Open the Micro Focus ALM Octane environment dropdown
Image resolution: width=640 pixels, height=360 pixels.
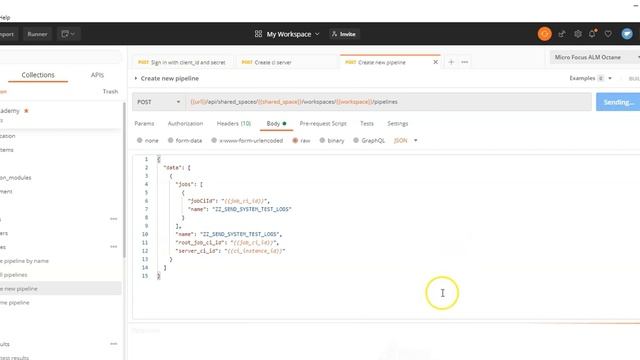595,58
